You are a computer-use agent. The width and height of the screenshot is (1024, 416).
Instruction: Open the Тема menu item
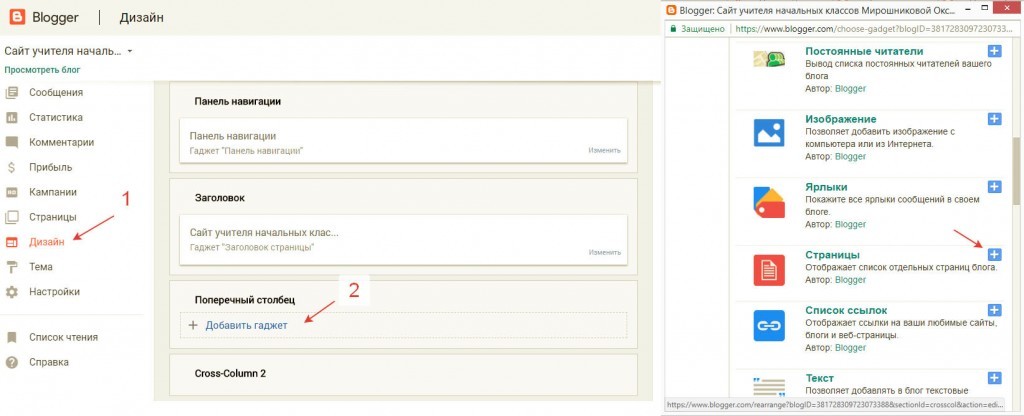[x=41, y=266]
